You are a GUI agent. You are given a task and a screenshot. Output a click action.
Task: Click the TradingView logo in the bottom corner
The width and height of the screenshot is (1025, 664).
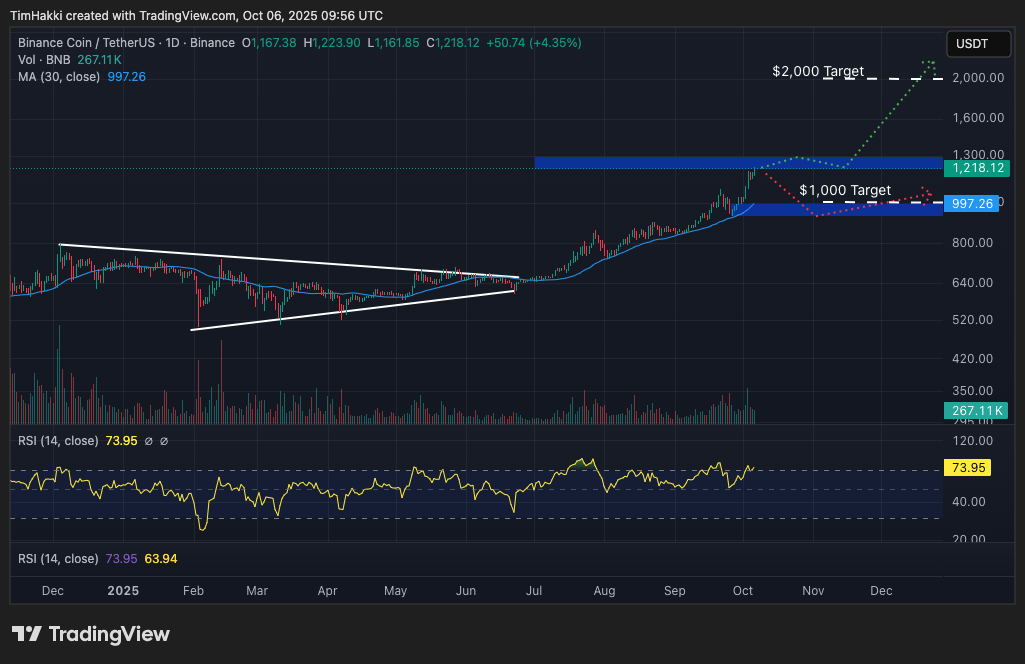tap(90, 634)
